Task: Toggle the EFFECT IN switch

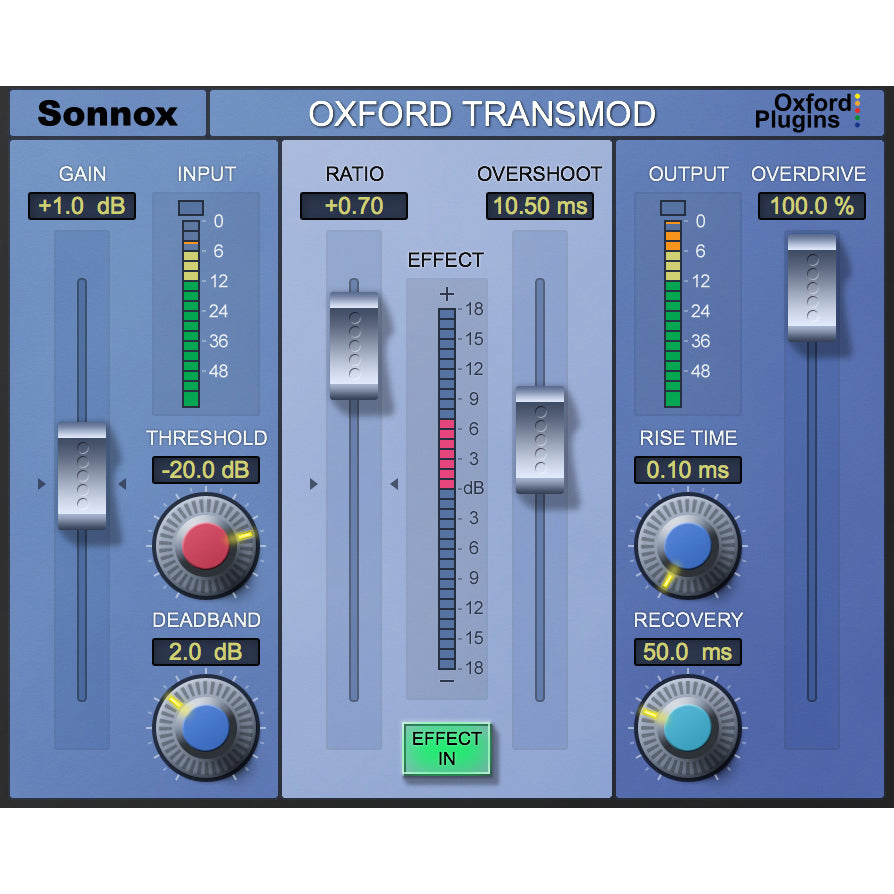Action: 446,750
